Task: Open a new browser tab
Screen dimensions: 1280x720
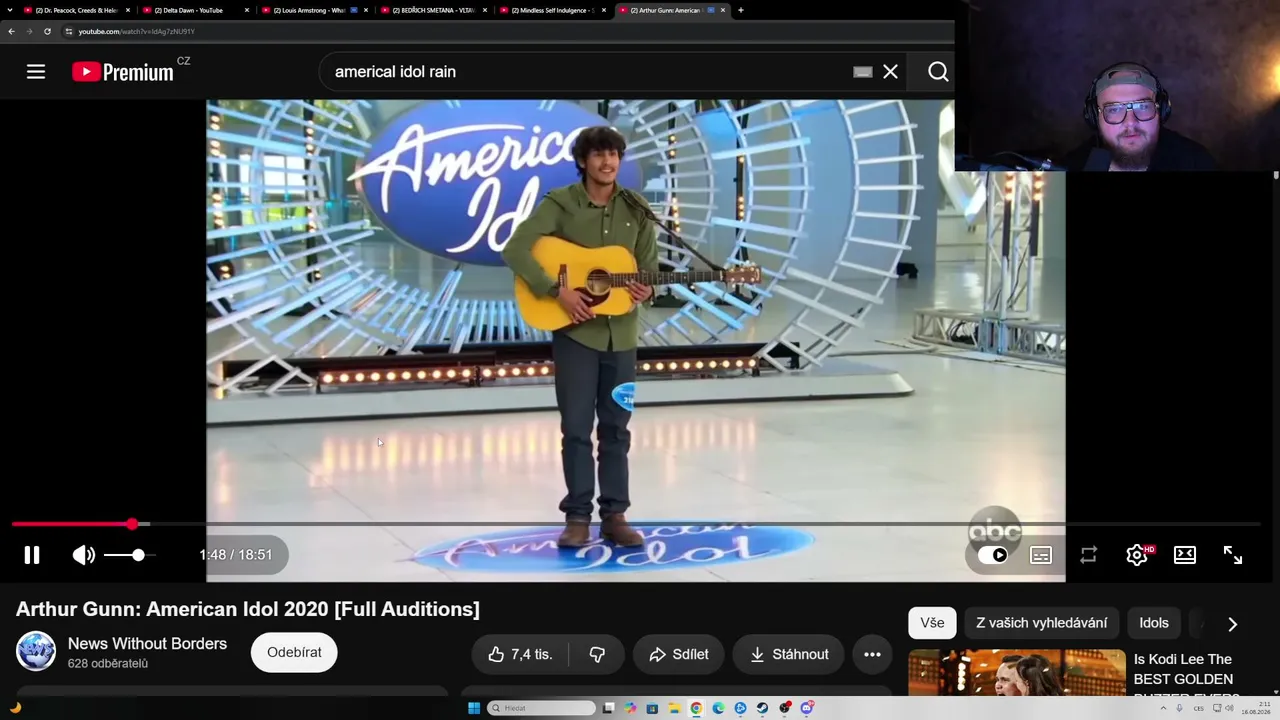Action: click(x=740, y=10)
